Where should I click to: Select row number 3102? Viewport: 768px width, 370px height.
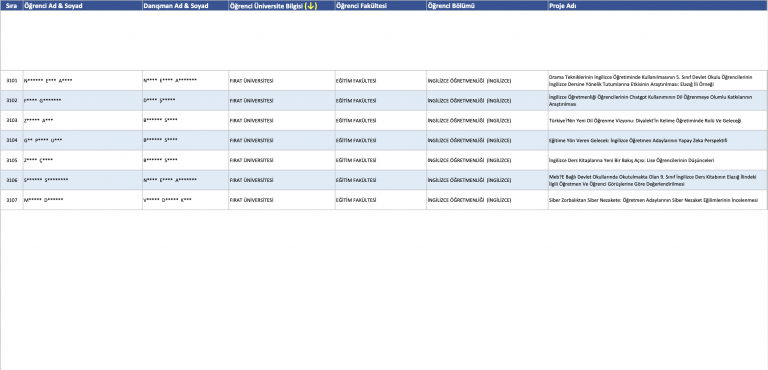12,100
